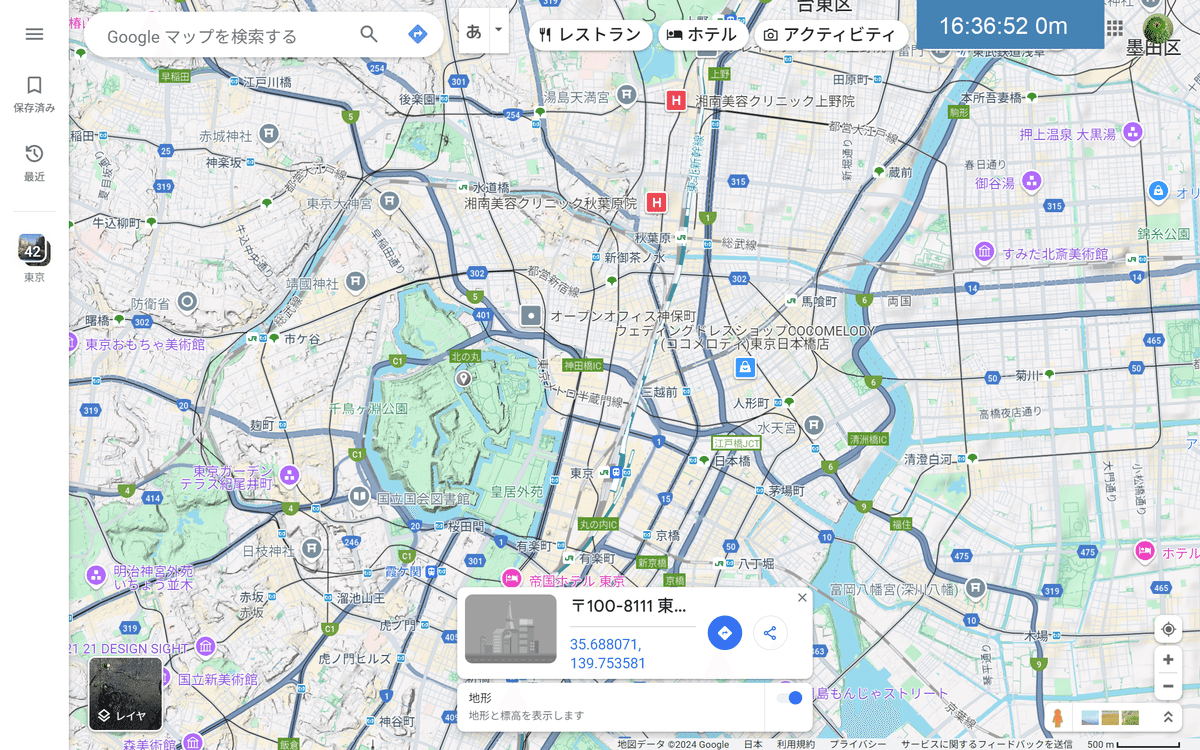Click the 東京大神宮 shrine marker
The height and width of the screenshot is (750, 1200).
390,201
